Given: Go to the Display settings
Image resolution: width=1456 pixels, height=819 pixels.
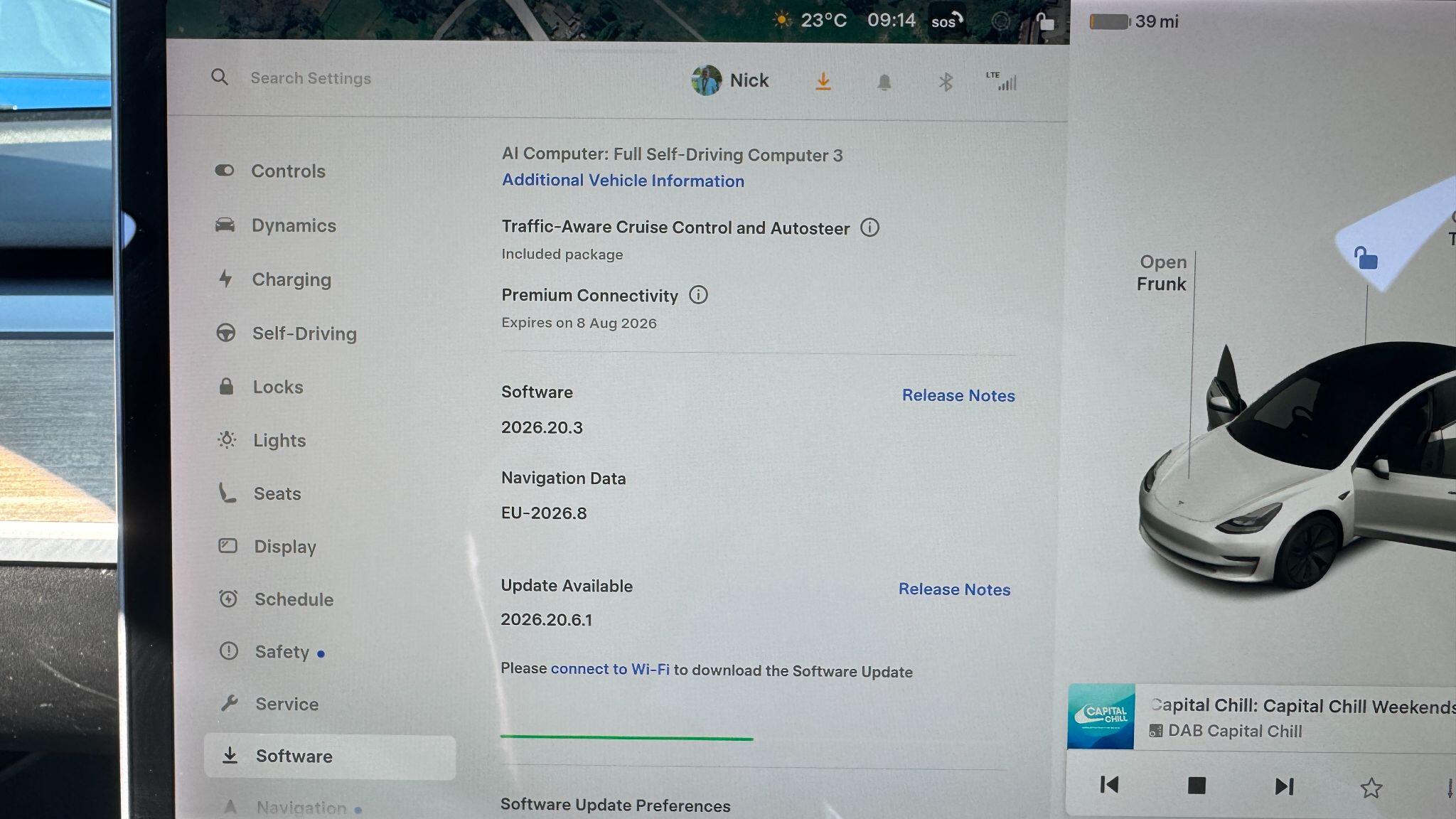Looking at the screenshot, I should click(267, 547).
